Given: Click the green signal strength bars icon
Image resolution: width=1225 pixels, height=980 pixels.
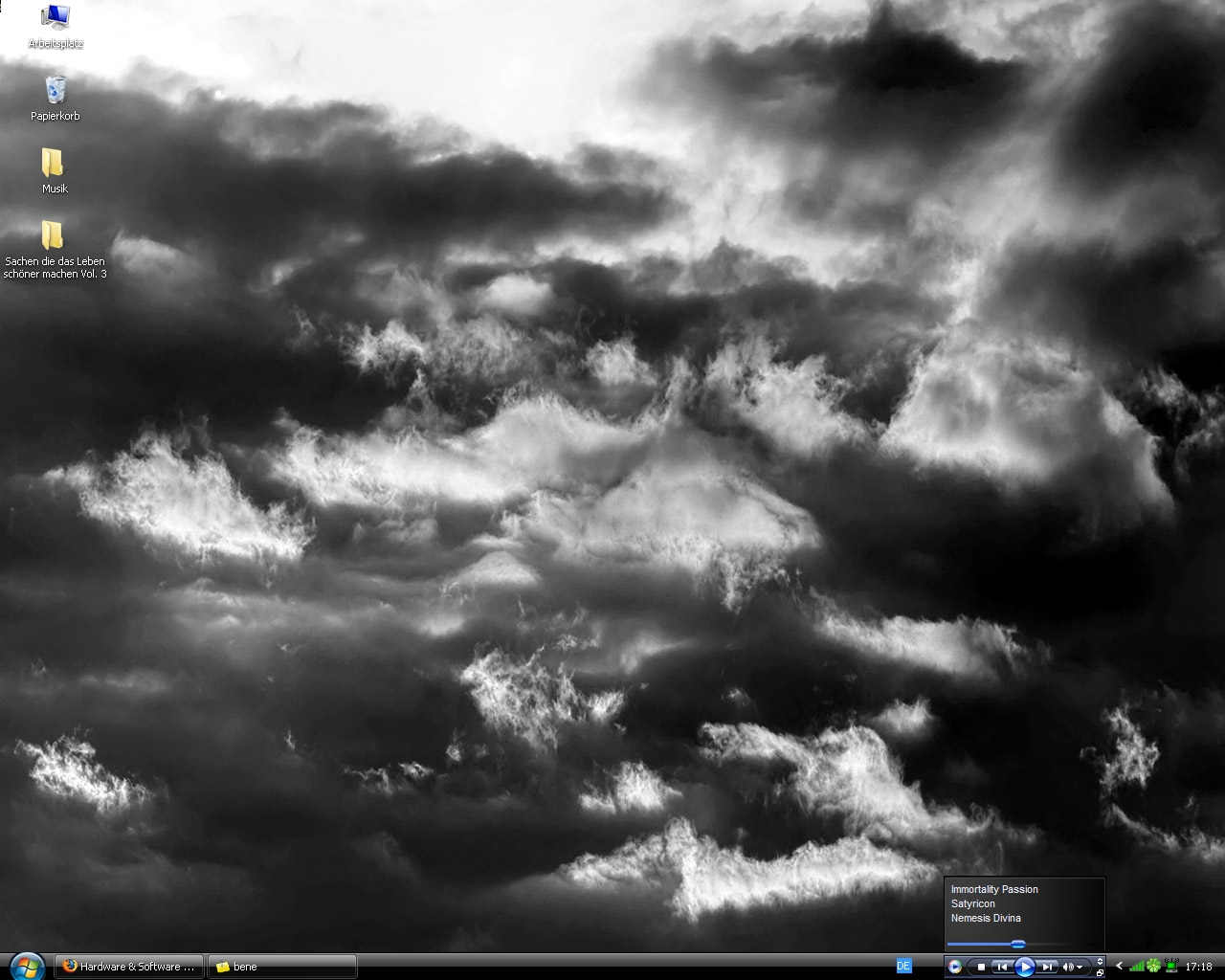Looking at the screenshot, I should (x=1137, y=967).
